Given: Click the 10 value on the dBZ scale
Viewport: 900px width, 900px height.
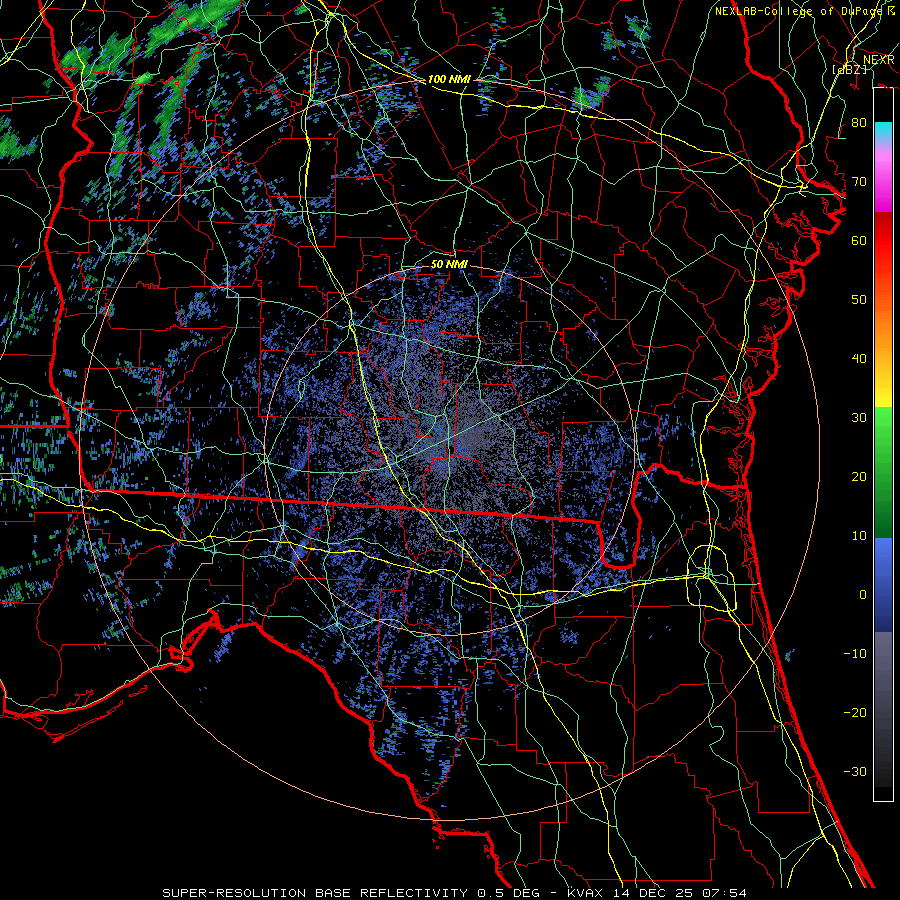Looking at the screenshot, I should tap(859, 536).
